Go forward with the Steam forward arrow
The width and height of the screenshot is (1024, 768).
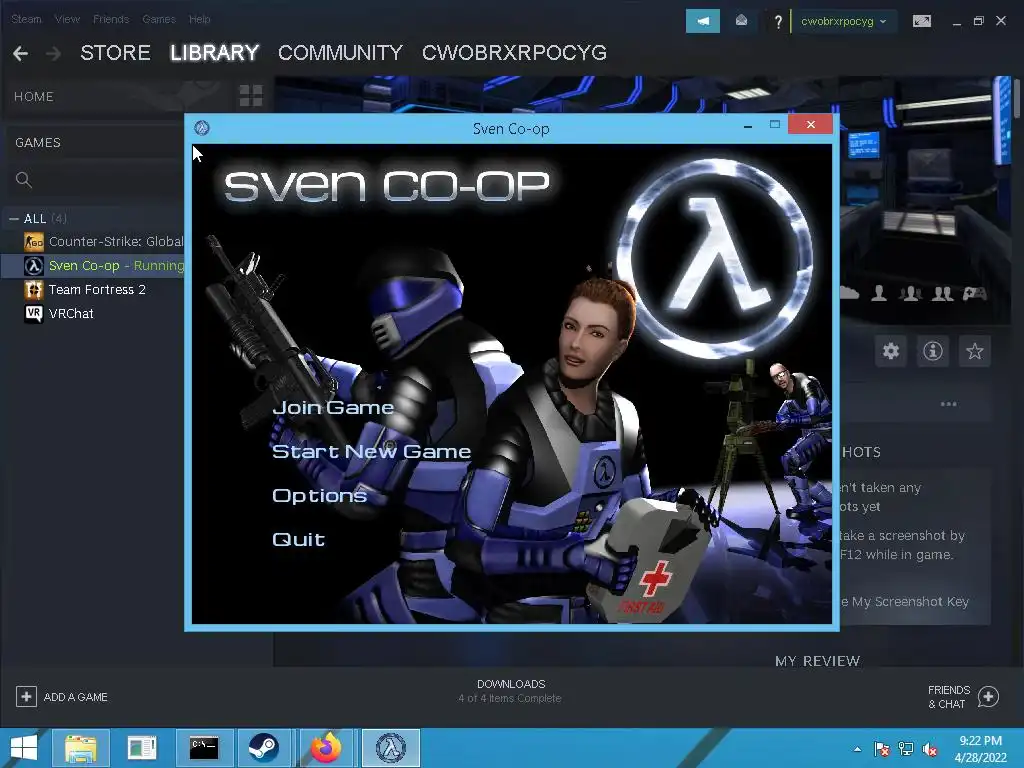[x=53, y=54]
